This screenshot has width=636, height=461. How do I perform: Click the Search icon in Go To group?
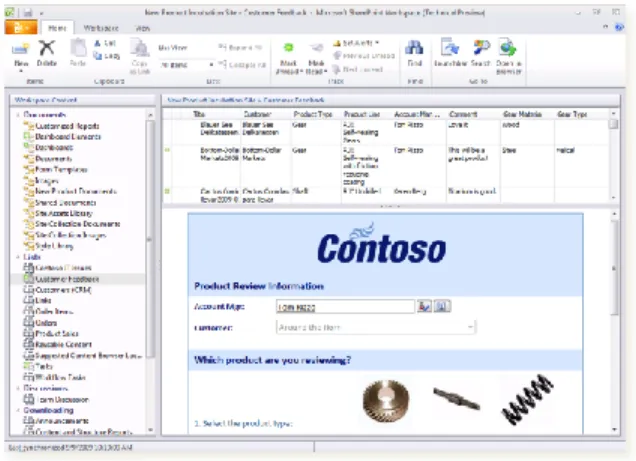(x=481, y=48)
